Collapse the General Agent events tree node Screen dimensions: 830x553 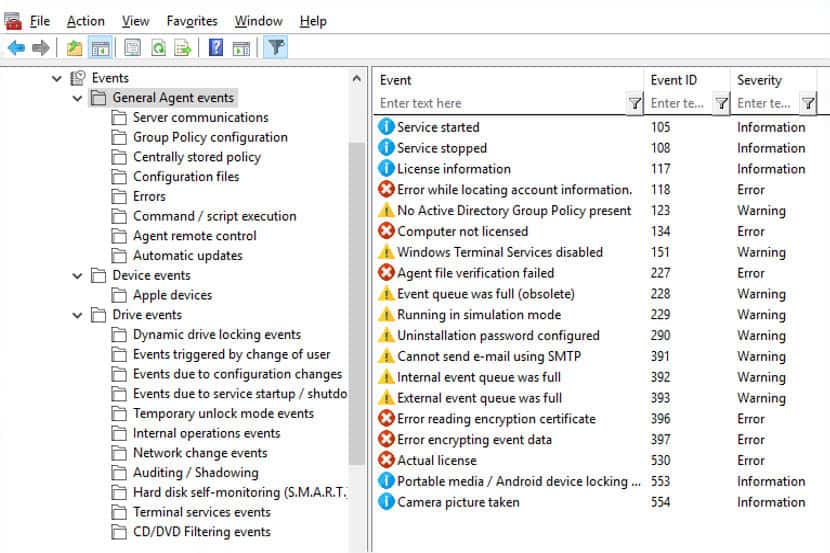(78, 98)
